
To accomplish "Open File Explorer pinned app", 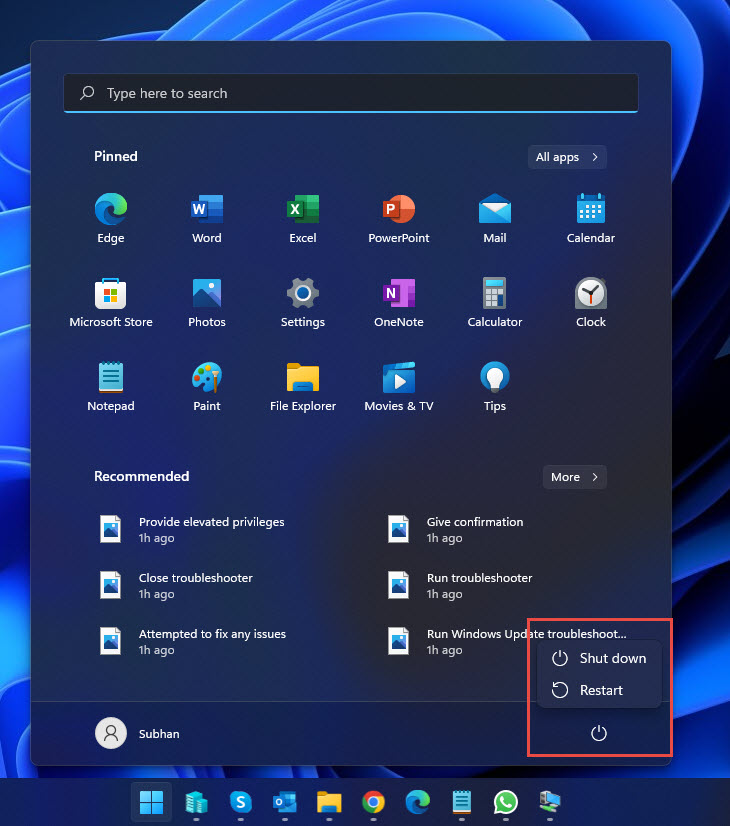I will [303, 387].
